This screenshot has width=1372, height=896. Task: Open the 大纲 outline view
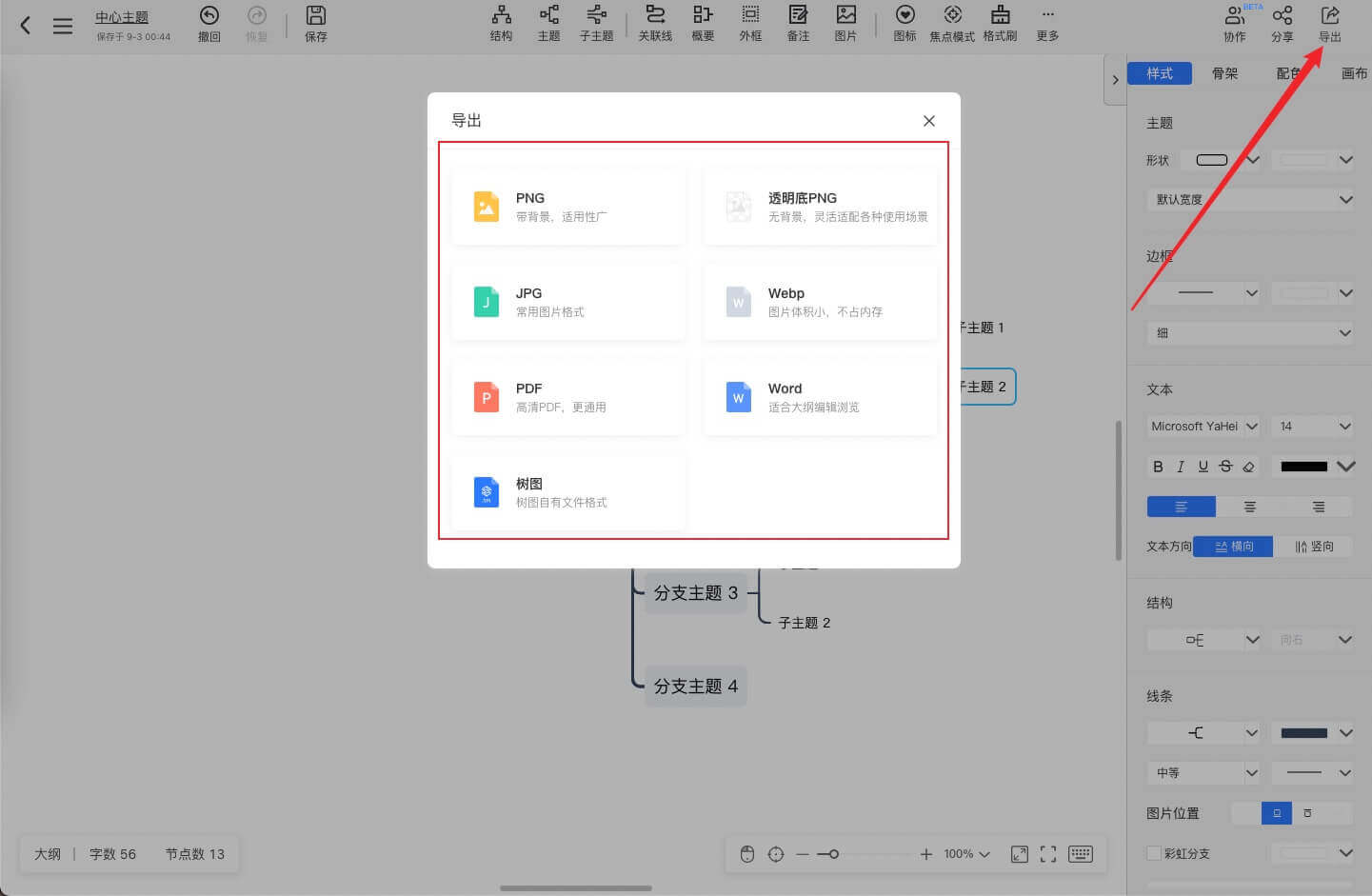tap(48, 854)
